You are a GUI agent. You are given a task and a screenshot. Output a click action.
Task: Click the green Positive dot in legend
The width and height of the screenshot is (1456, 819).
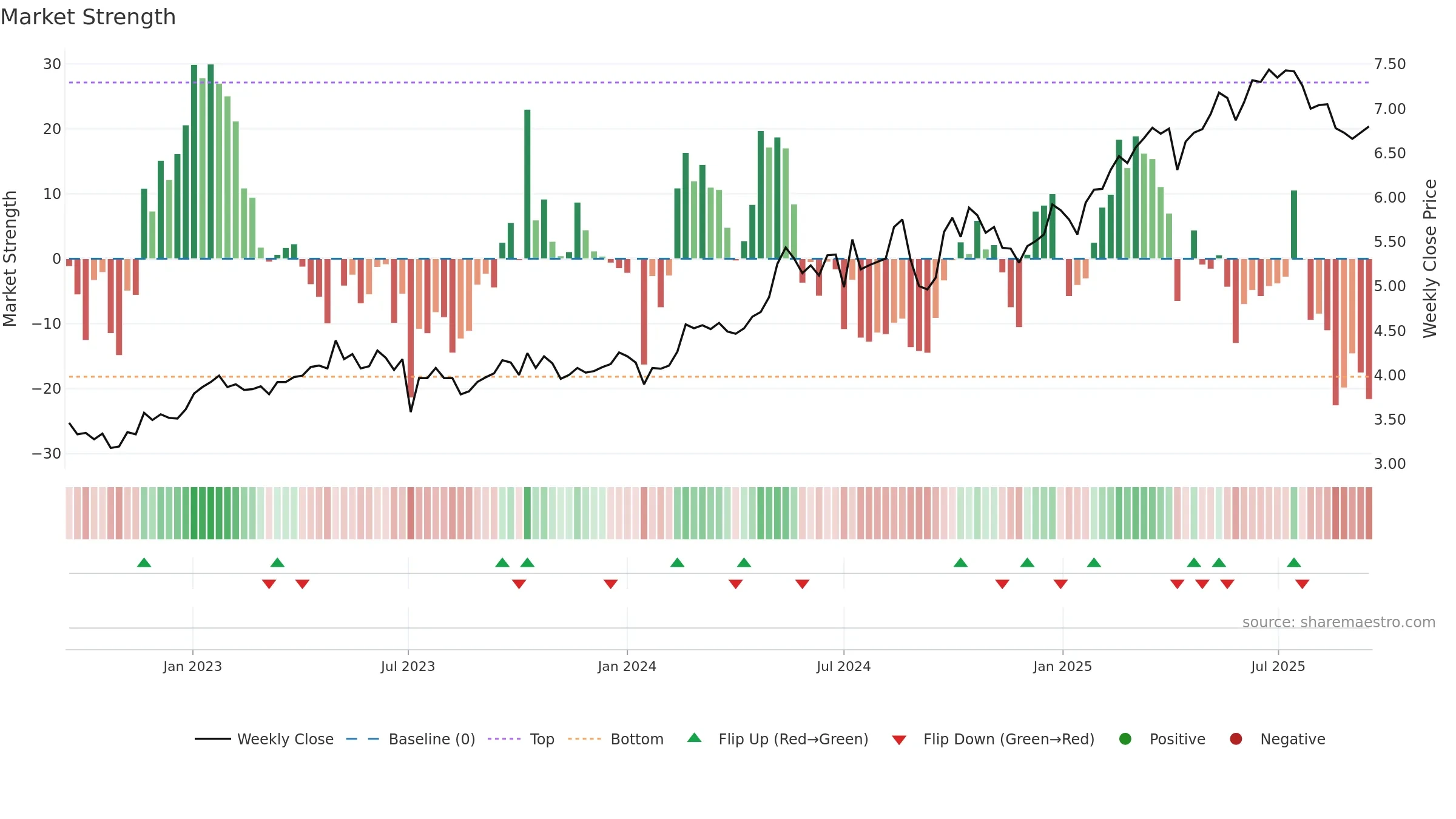click(1125, 739)
